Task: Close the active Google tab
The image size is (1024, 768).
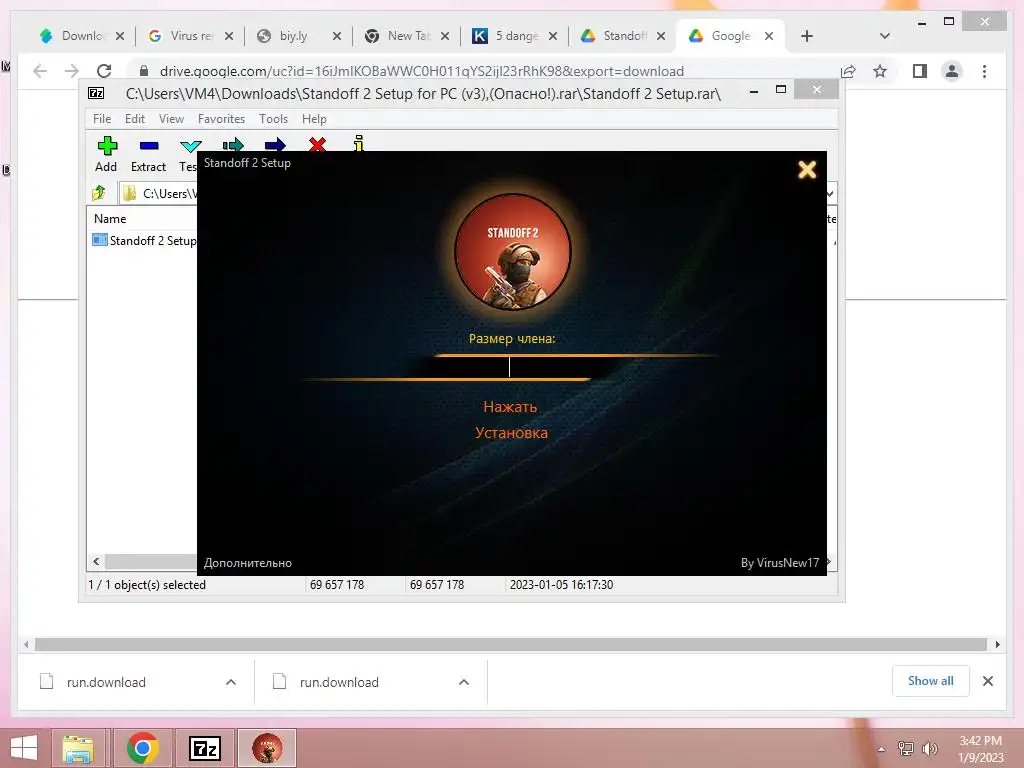Action: [769, 37]
